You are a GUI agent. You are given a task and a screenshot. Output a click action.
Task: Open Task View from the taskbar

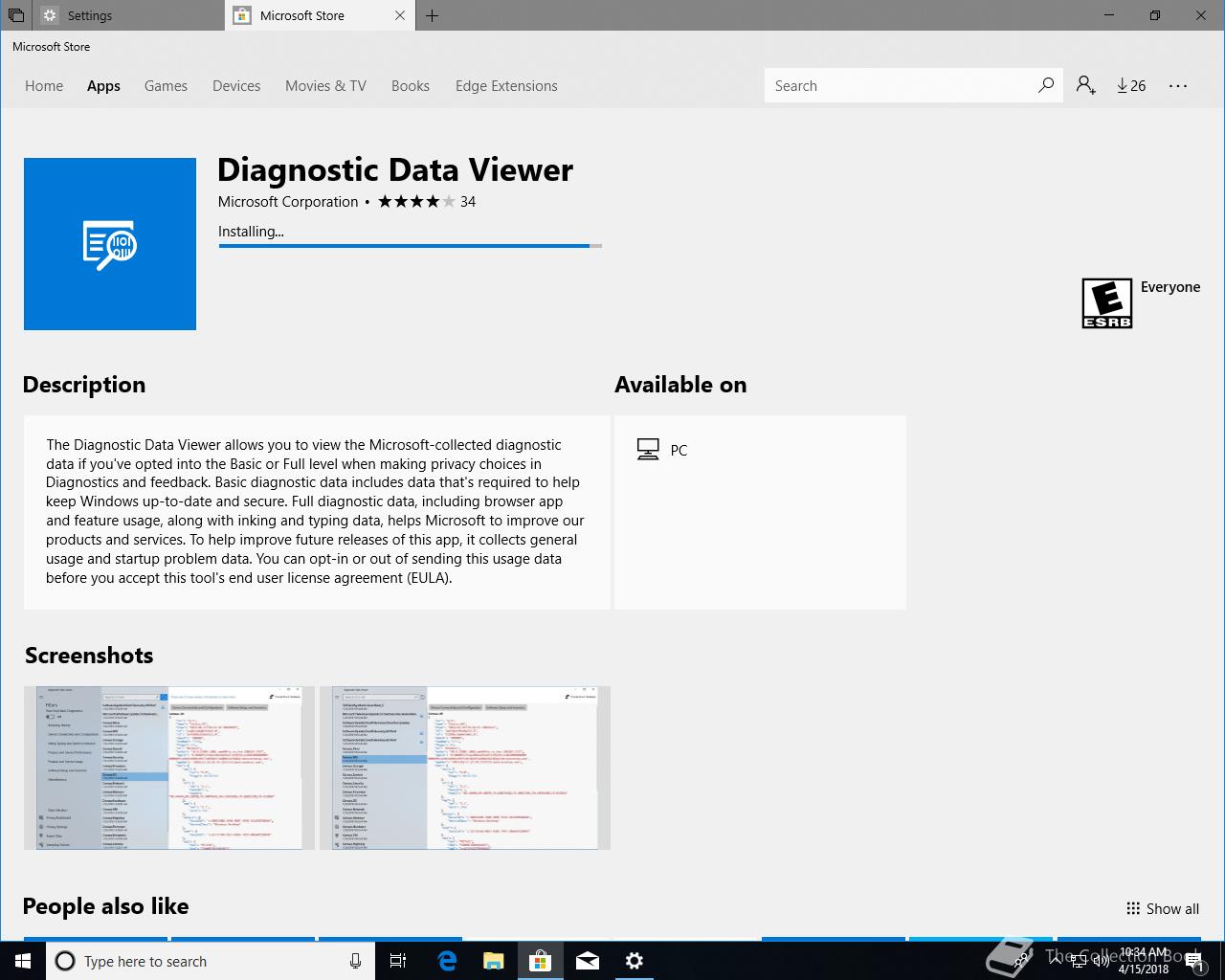point(398,961)
